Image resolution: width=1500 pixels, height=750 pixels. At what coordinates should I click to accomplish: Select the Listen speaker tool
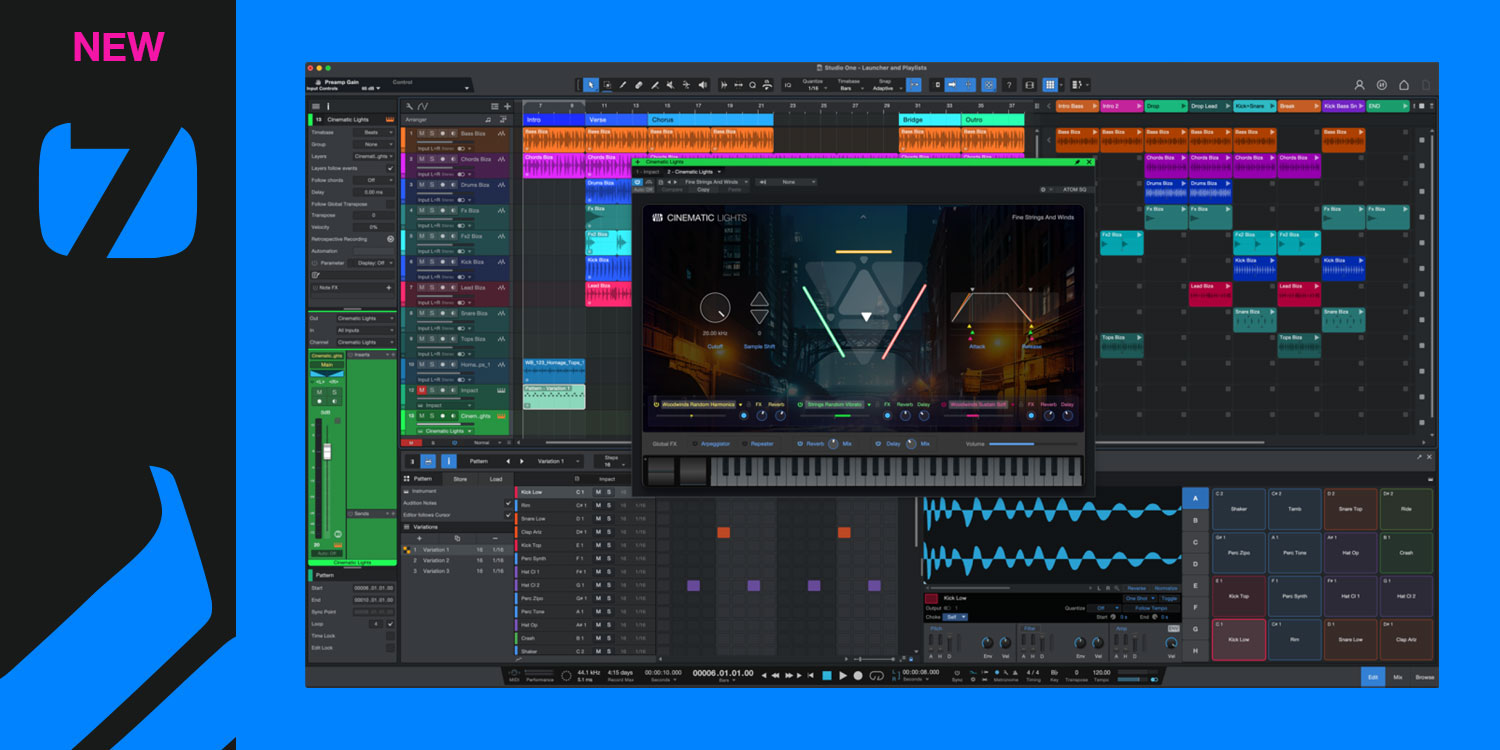(703, 85)
